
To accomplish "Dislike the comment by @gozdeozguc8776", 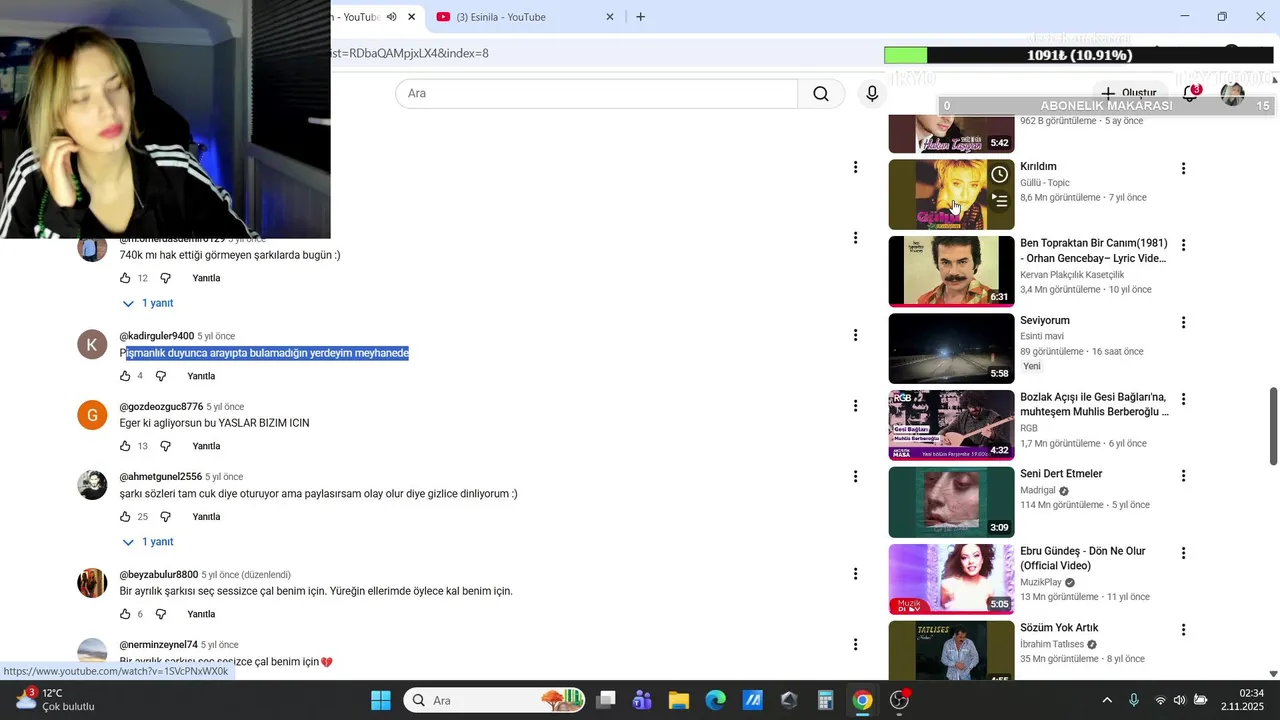I will (165, 446).
